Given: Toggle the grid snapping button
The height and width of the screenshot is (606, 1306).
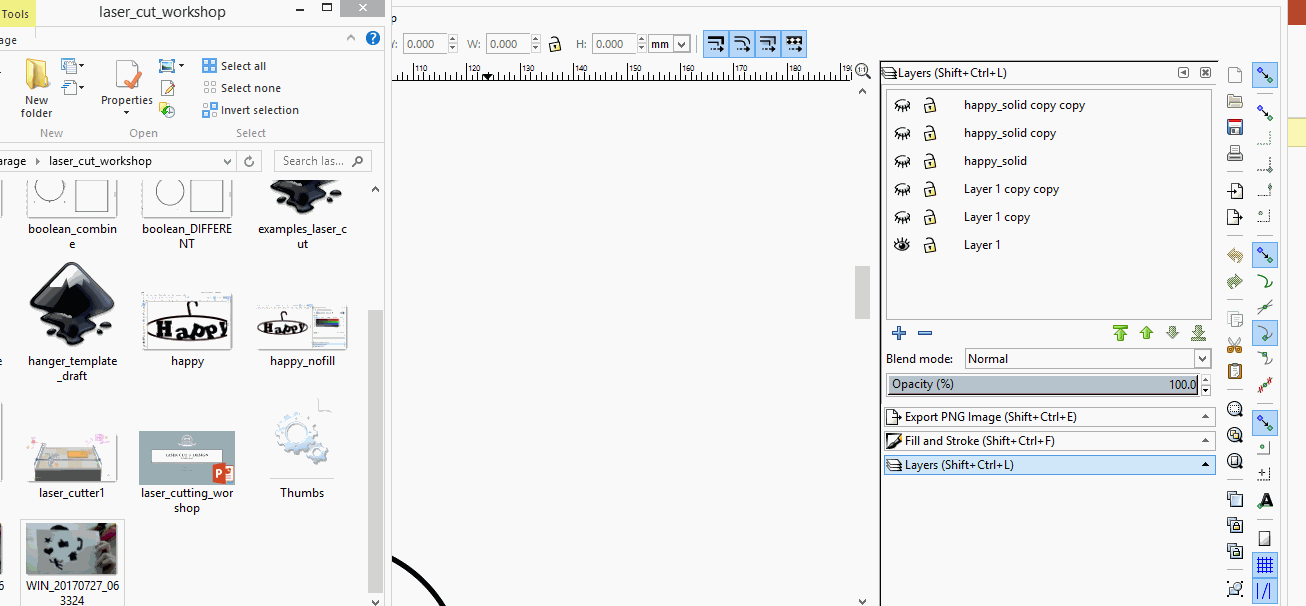Looking at the screenshot, I should tap(1265, 565).
